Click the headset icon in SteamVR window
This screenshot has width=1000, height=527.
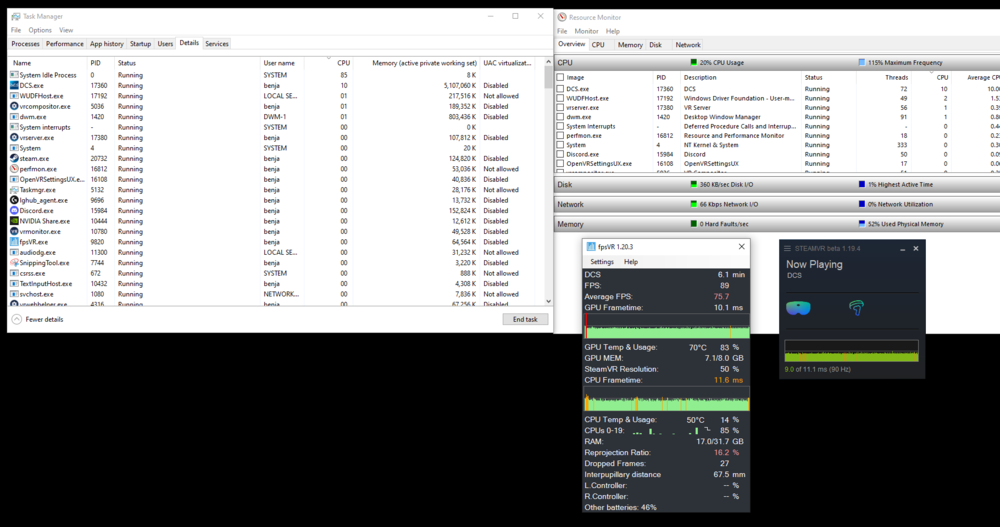pos(798,308)
